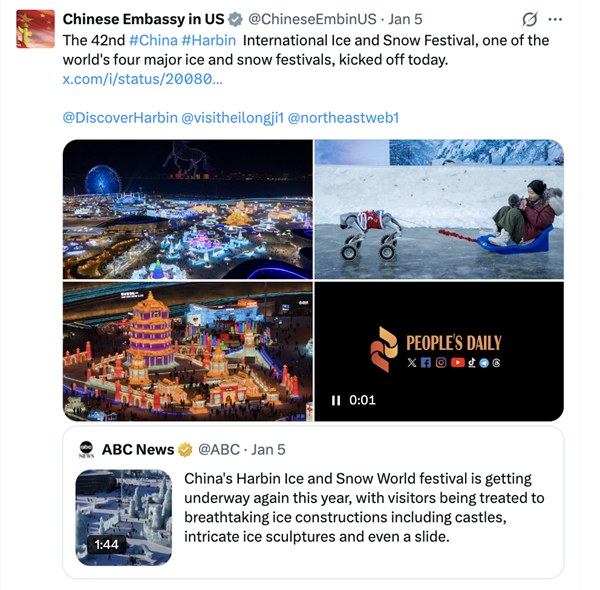Open the three-dot more options menu

point(555,19)
